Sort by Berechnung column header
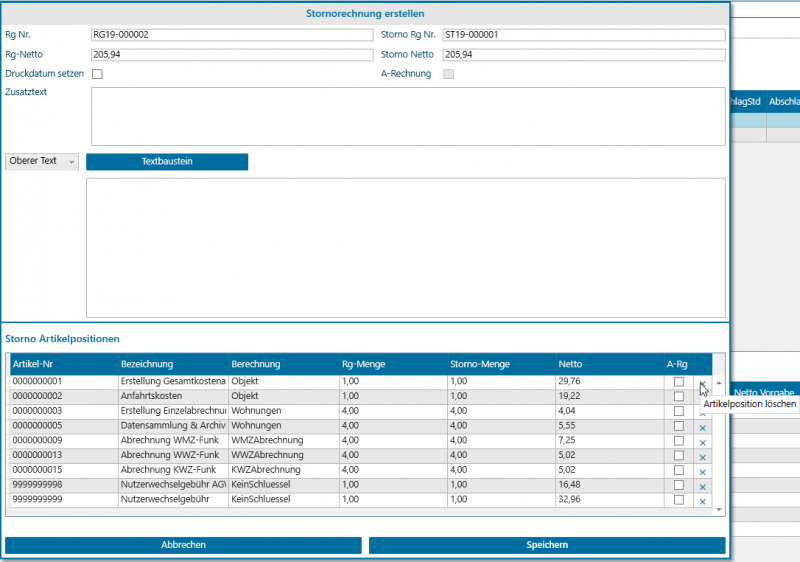 [x=284, y=364]
